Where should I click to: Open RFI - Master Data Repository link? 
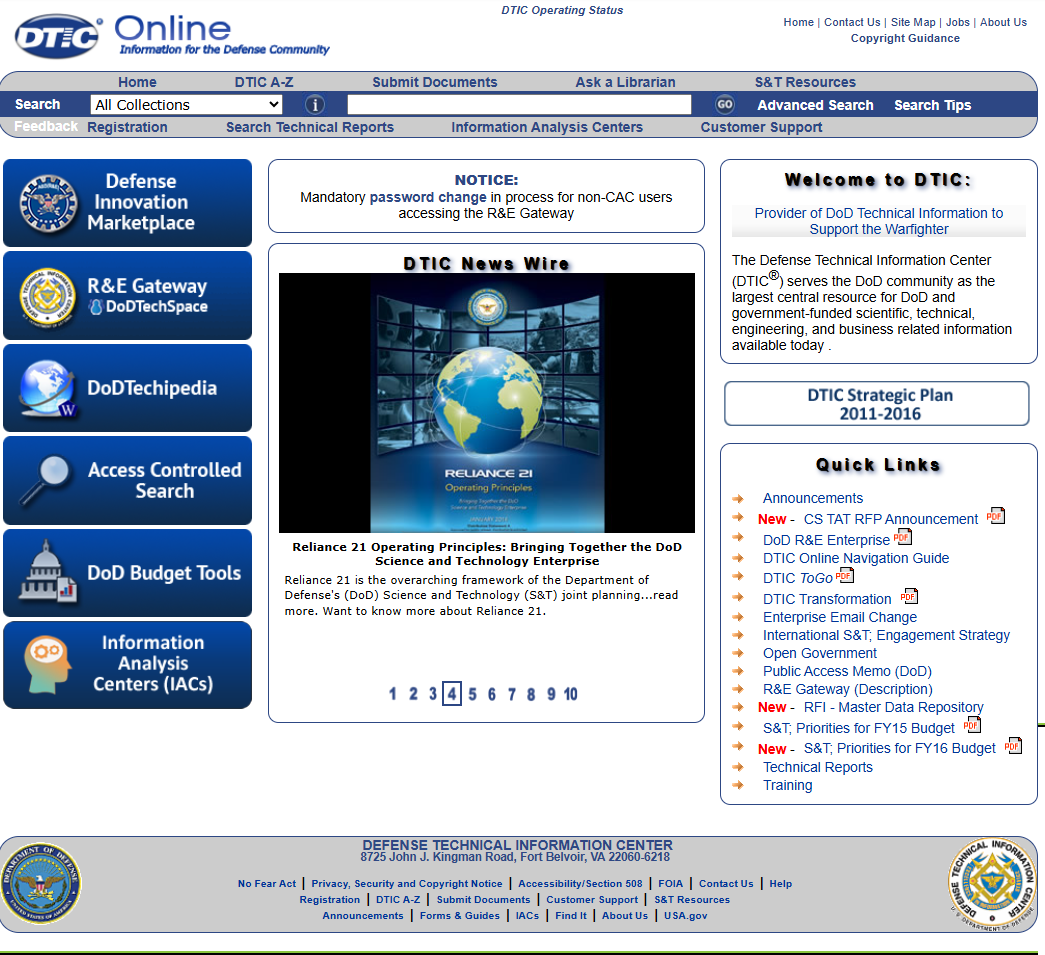point(893,707)
